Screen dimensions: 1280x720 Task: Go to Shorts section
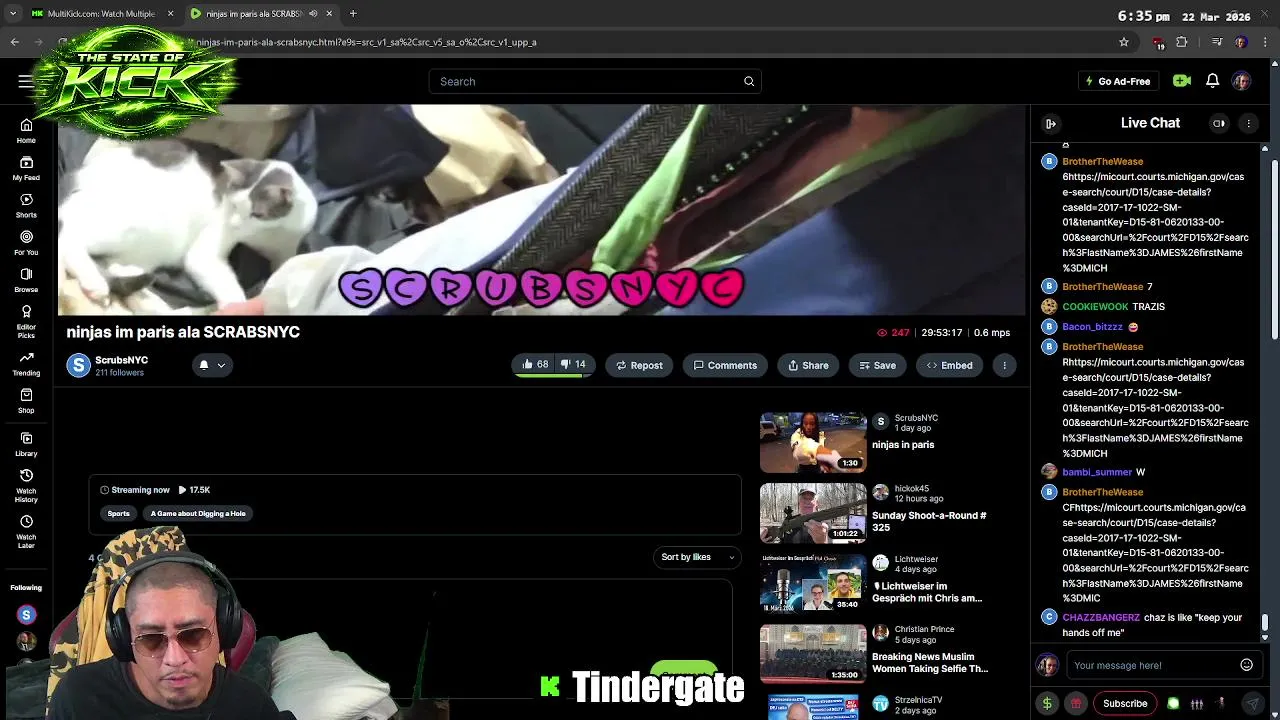26,206
